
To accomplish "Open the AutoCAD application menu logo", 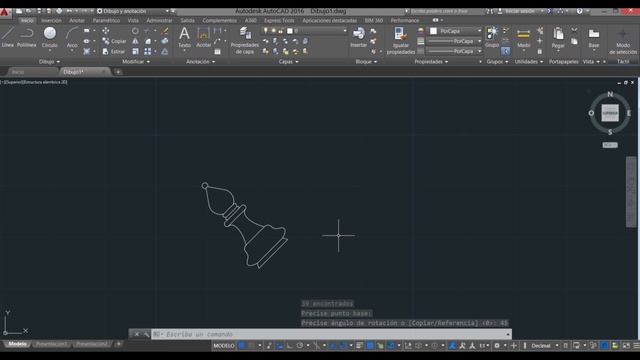I will click(4, 12).
